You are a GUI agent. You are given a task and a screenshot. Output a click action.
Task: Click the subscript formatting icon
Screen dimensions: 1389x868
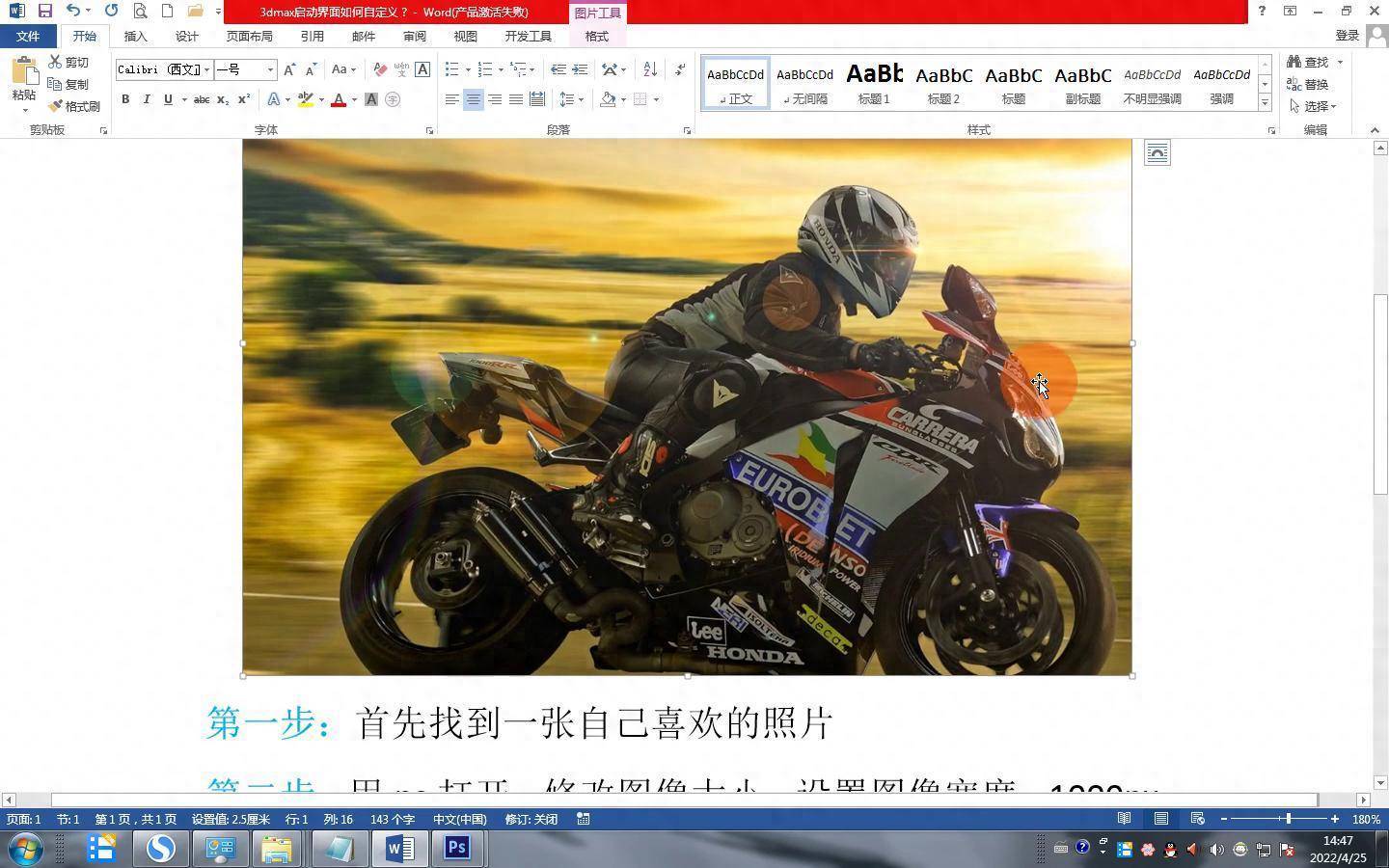pos(223,99)
